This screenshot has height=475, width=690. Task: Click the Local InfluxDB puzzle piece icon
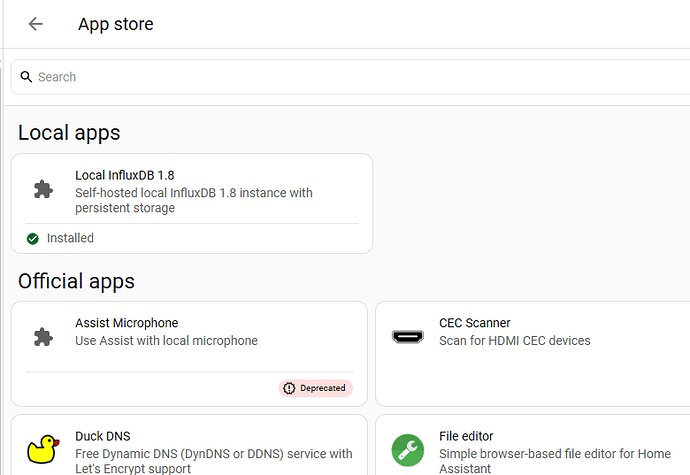pyautogui.click(x=43, y=190)
